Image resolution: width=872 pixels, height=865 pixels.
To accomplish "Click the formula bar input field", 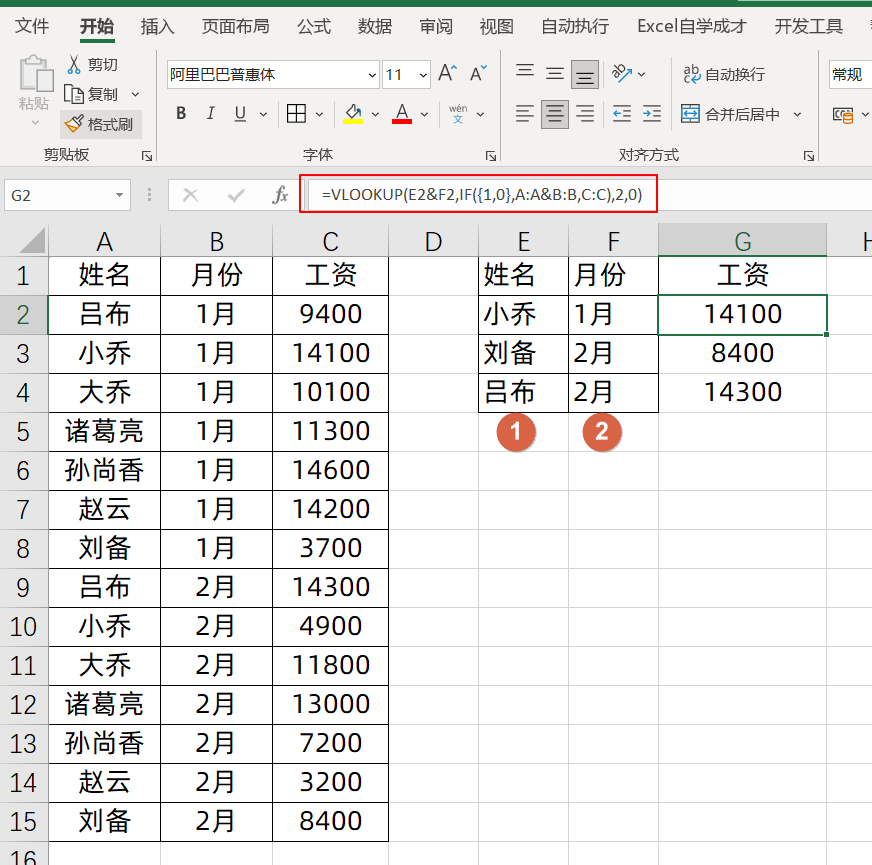I will [x=589, y=195].
